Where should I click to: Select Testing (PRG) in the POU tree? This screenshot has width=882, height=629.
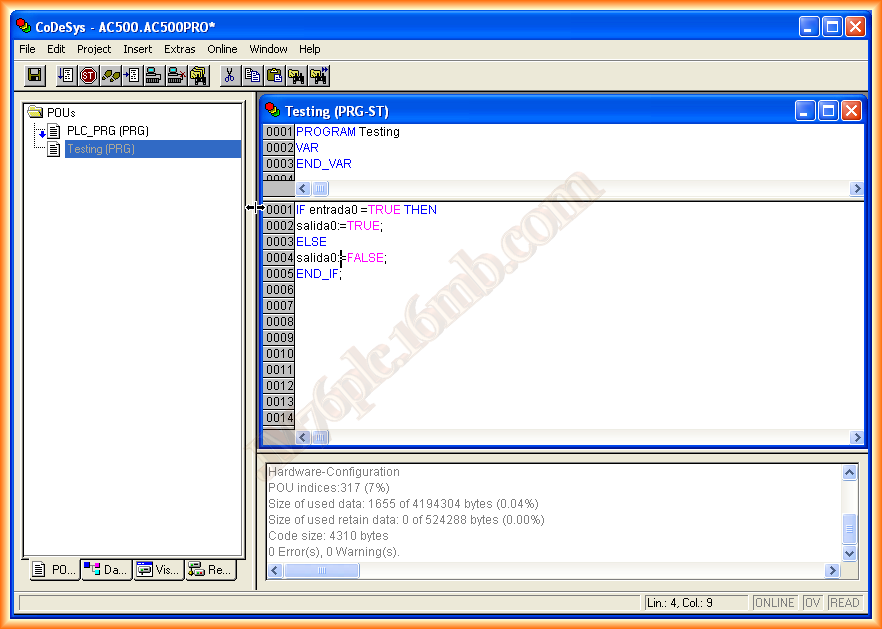tap(100, 149)
